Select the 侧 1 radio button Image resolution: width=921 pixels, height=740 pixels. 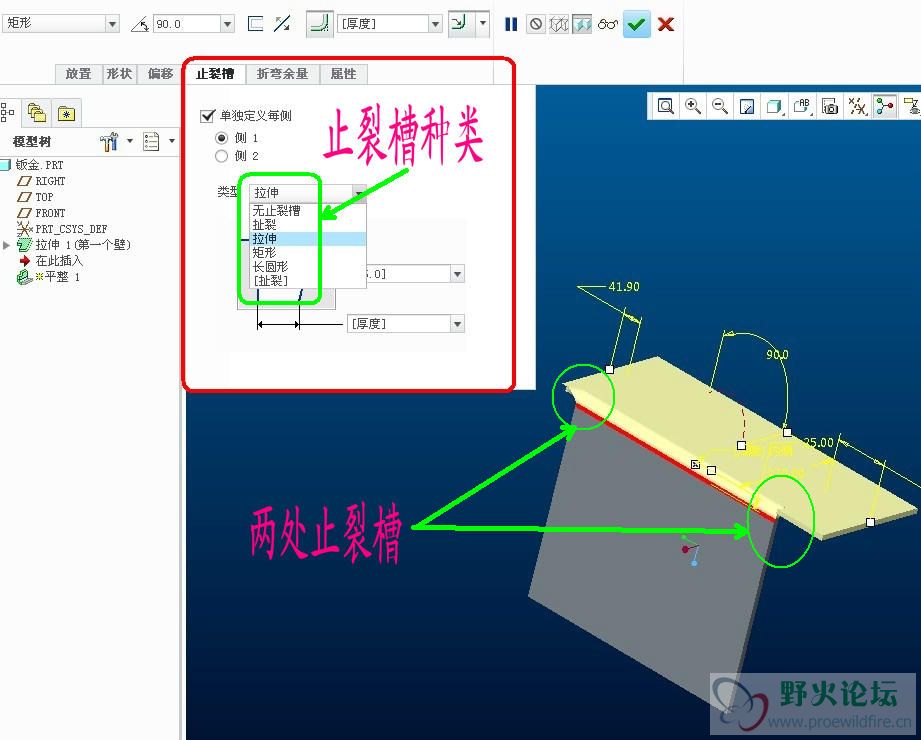tap(221, 138)
